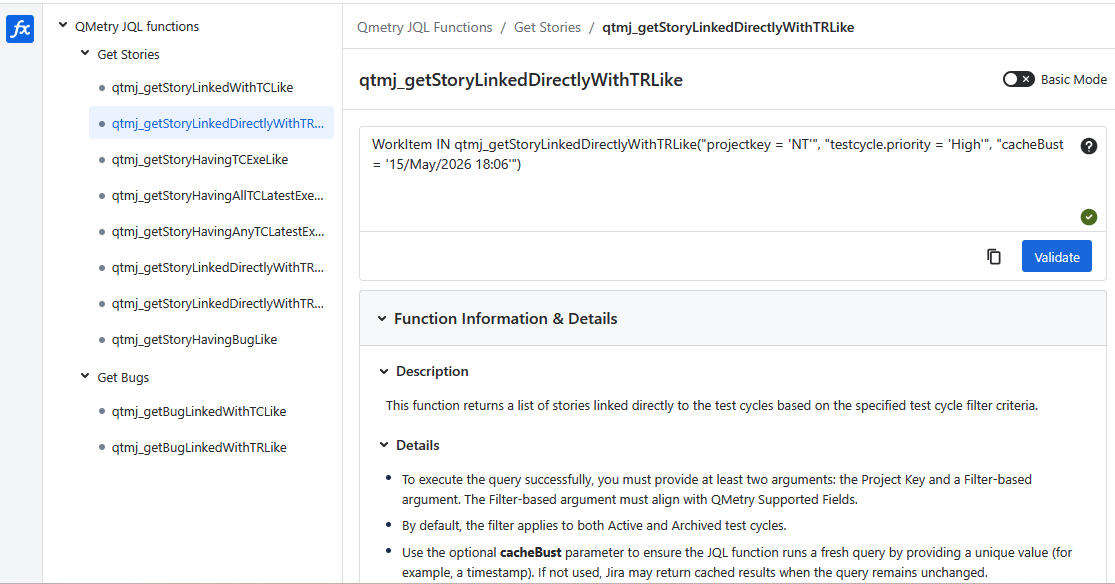Viewport: 1115px width, 584px height.
Task: Click the Get Stories group label
Action: (x=128, y=54)
